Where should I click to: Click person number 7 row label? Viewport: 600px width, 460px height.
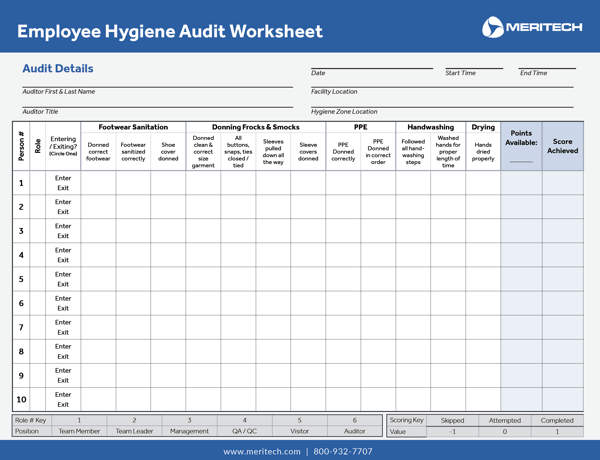[x=21, y=327]
